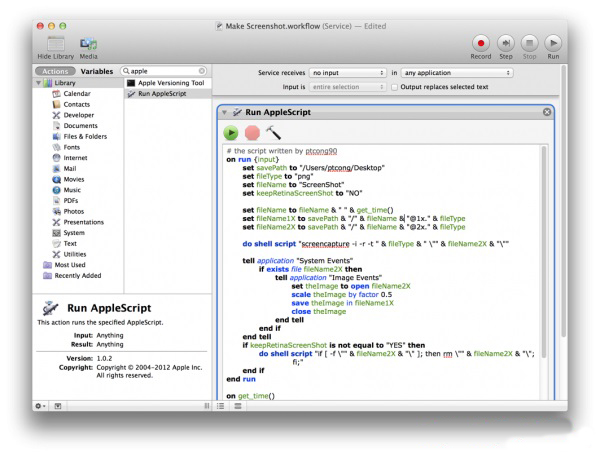Enable Output replaces selected text checkbox
Screen dimensions: 600x456
tap(393, 87)
